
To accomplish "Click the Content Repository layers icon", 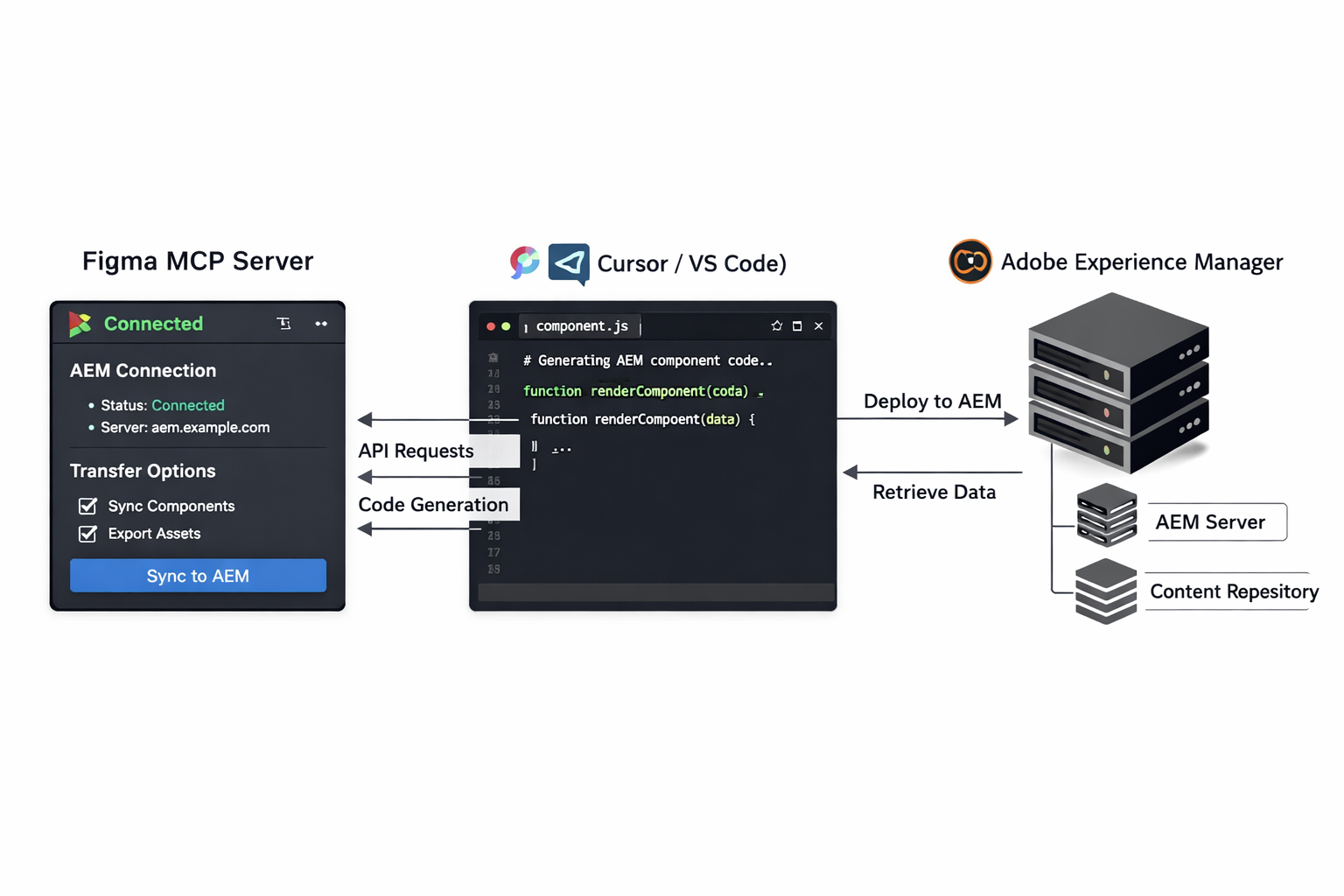I will tap(1106, 591).
